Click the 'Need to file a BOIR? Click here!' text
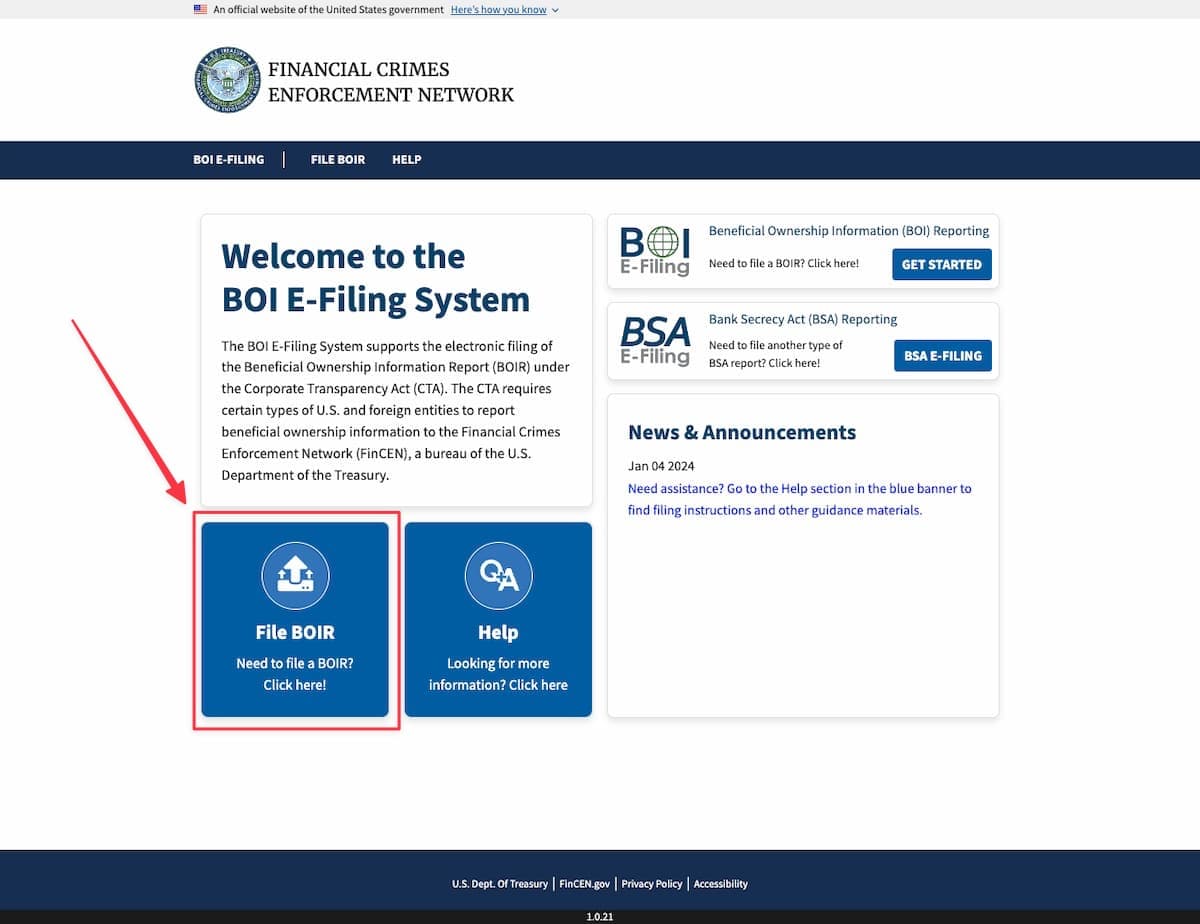 295,673
